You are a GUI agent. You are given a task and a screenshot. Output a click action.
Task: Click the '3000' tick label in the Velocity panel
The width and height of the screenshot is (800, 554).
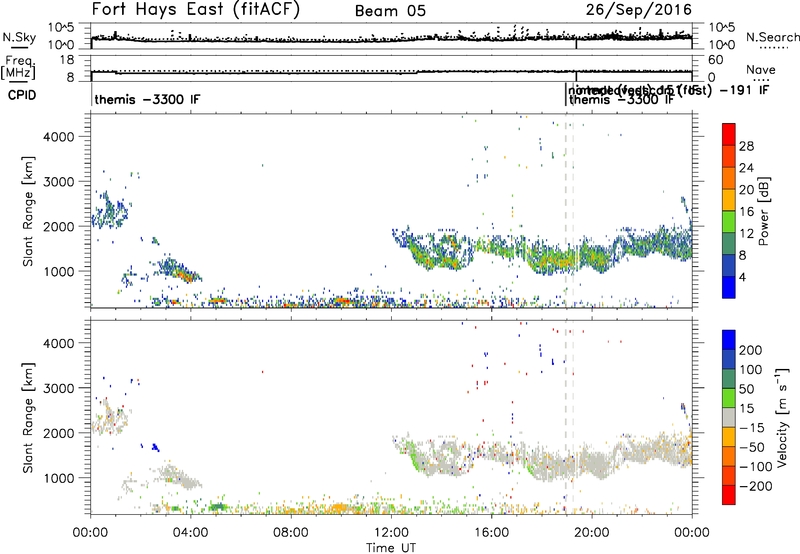coord(58,388)
